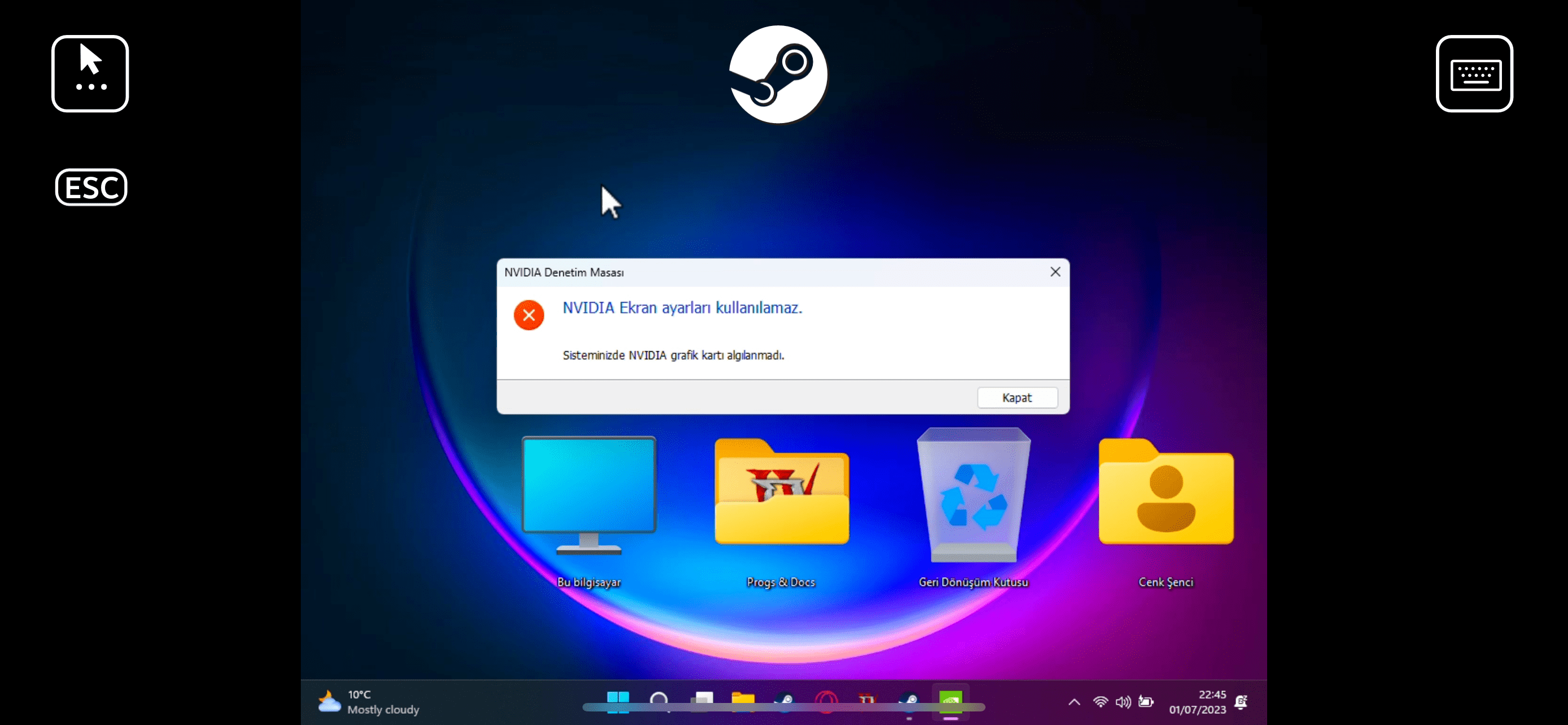1568x725 pixels.
Task: Open the clock showing 22:45
Action: click(1197, 702)
